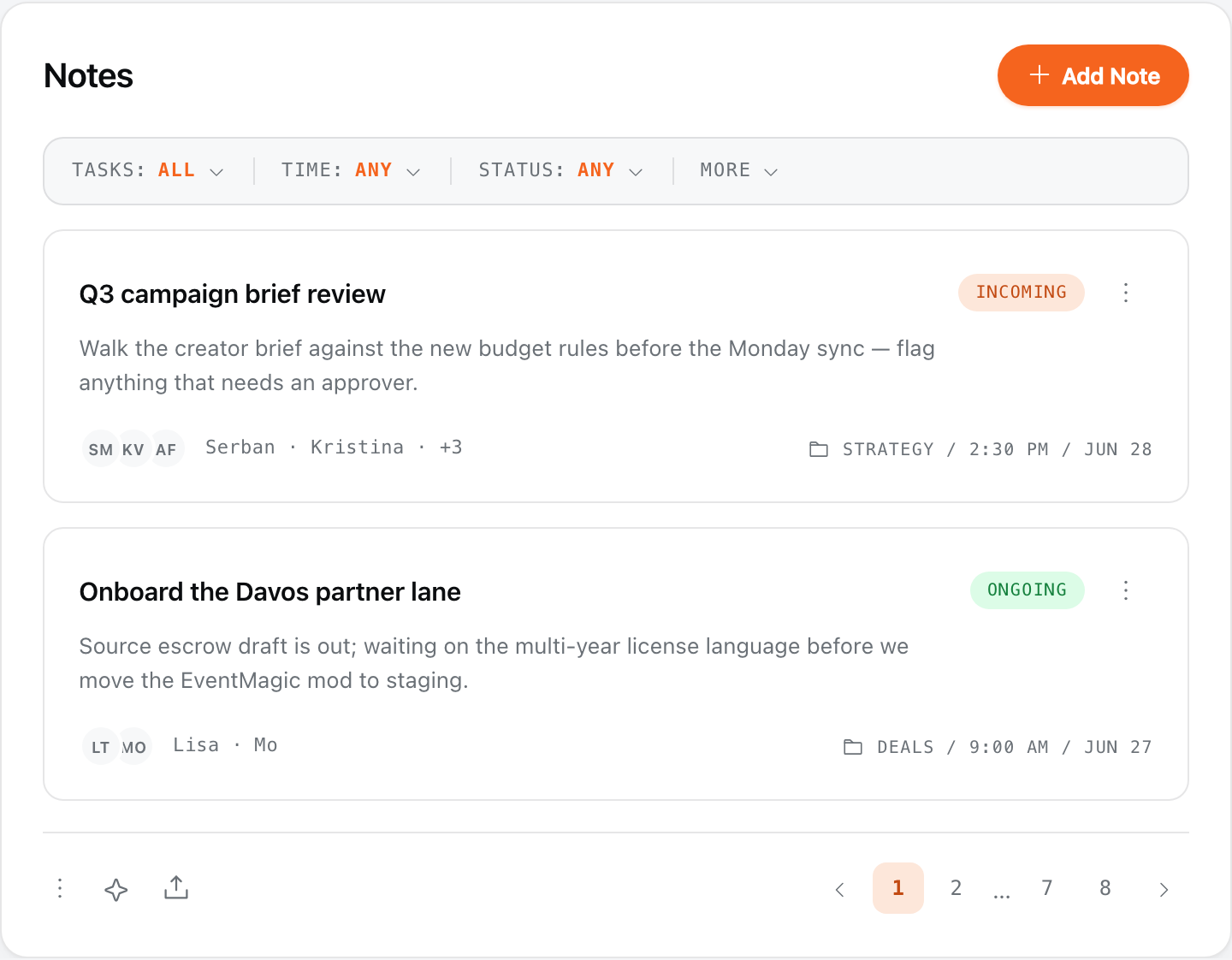Click the LT avatar
1232x960 pixels.
pyautogui.click(x=100, y=746)
